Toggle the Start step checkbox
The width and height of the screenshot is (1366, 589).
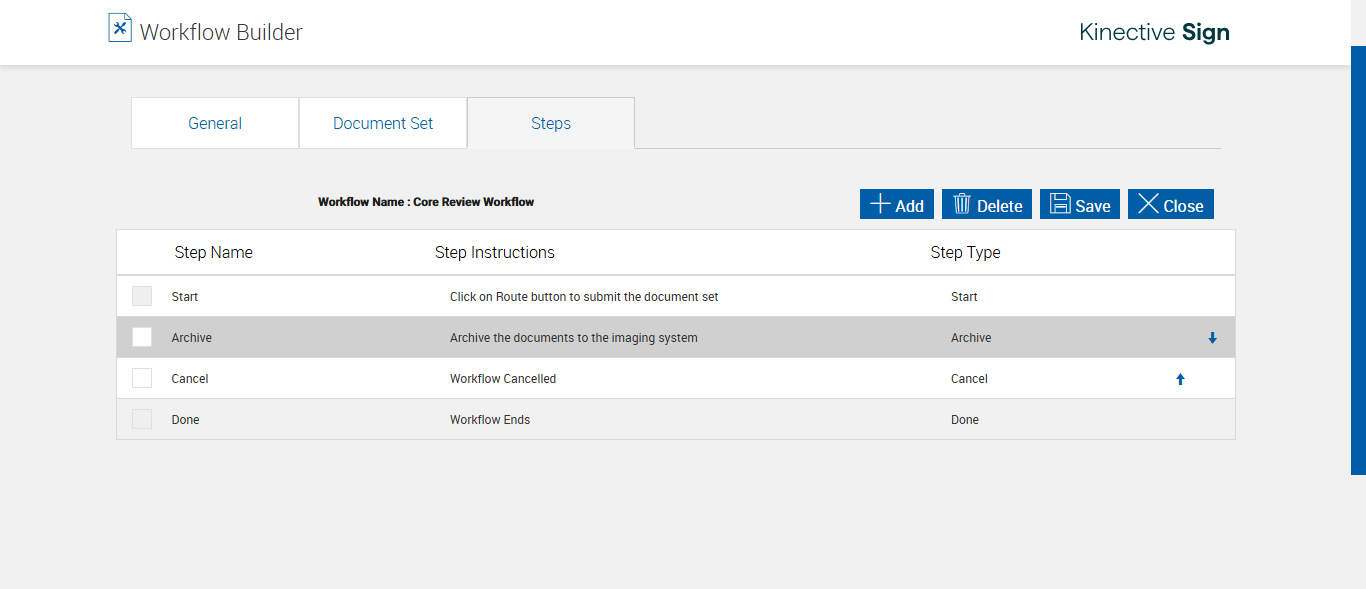coord(142,296)
